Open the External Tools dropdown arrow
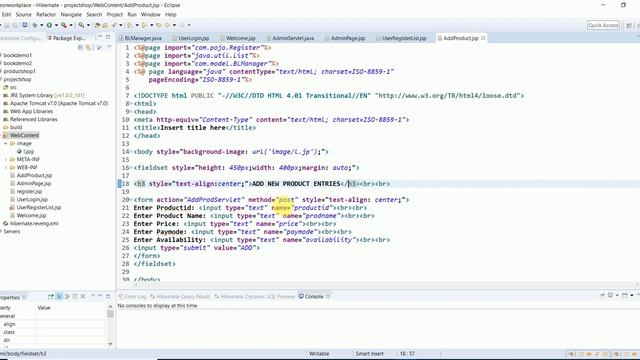Viewport: 640px width, 360px height. [x=71, y=25]
